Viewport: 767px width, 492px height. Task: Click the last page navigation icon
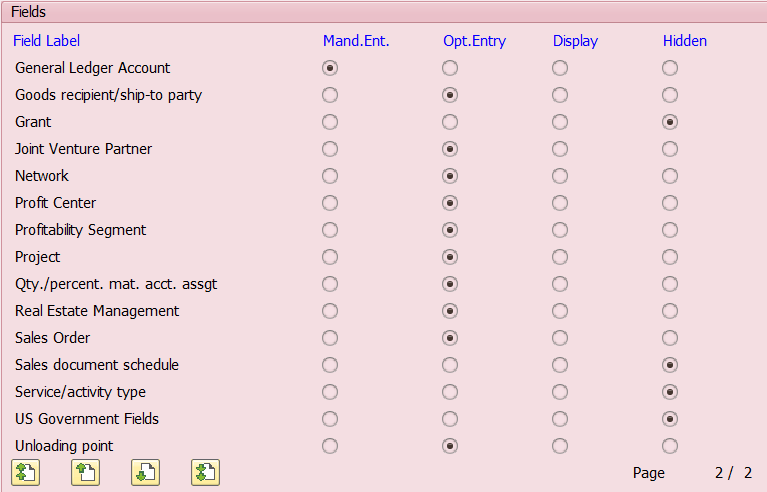(205, 472)
